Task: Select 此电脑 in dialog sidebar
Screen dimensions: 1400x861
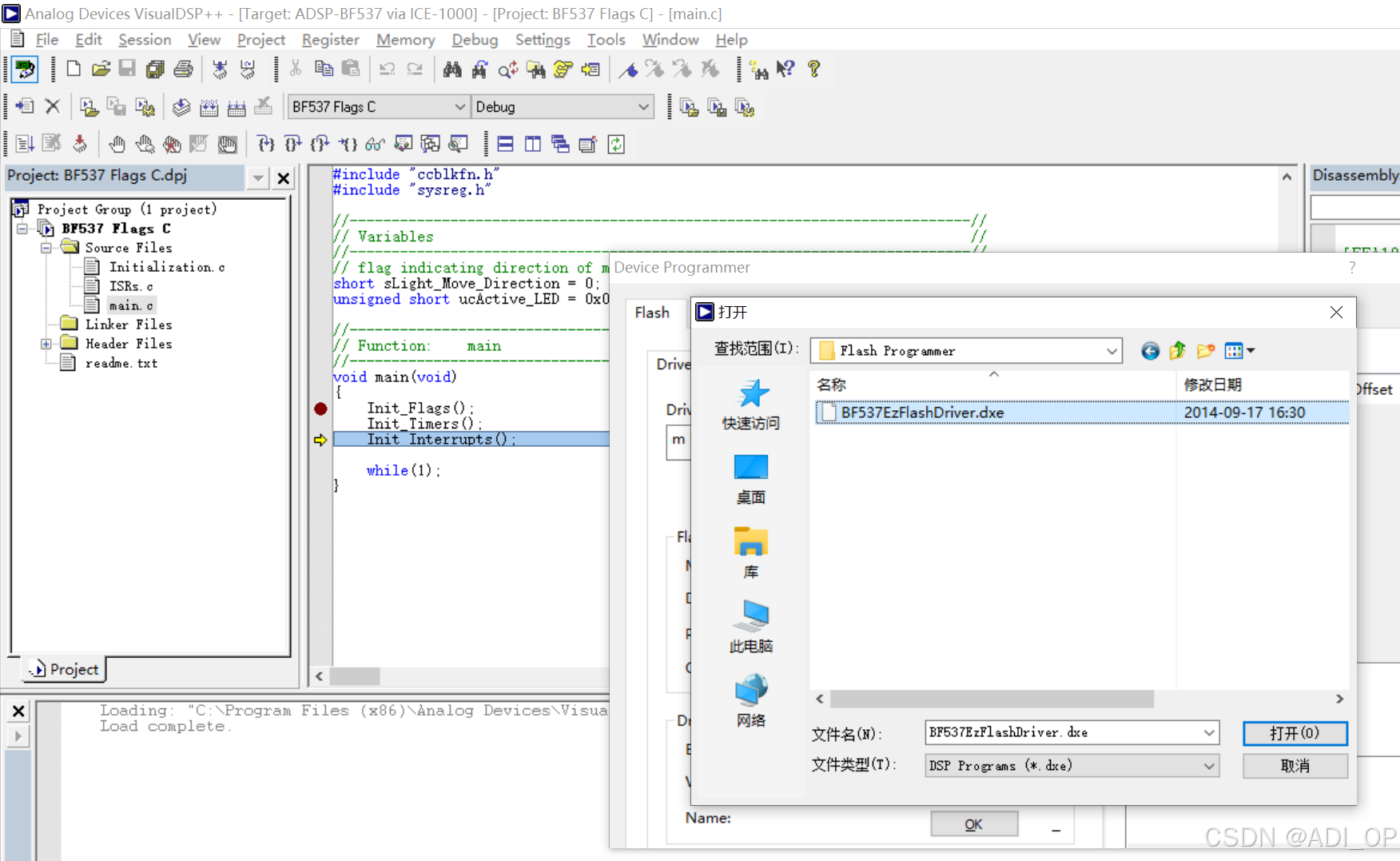Action: pyautogui.click(x=751, y=628)
